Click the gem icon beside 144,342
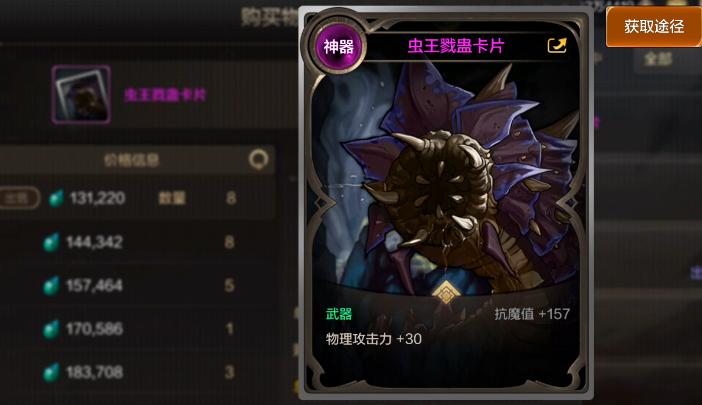 (x=51, y=242)
